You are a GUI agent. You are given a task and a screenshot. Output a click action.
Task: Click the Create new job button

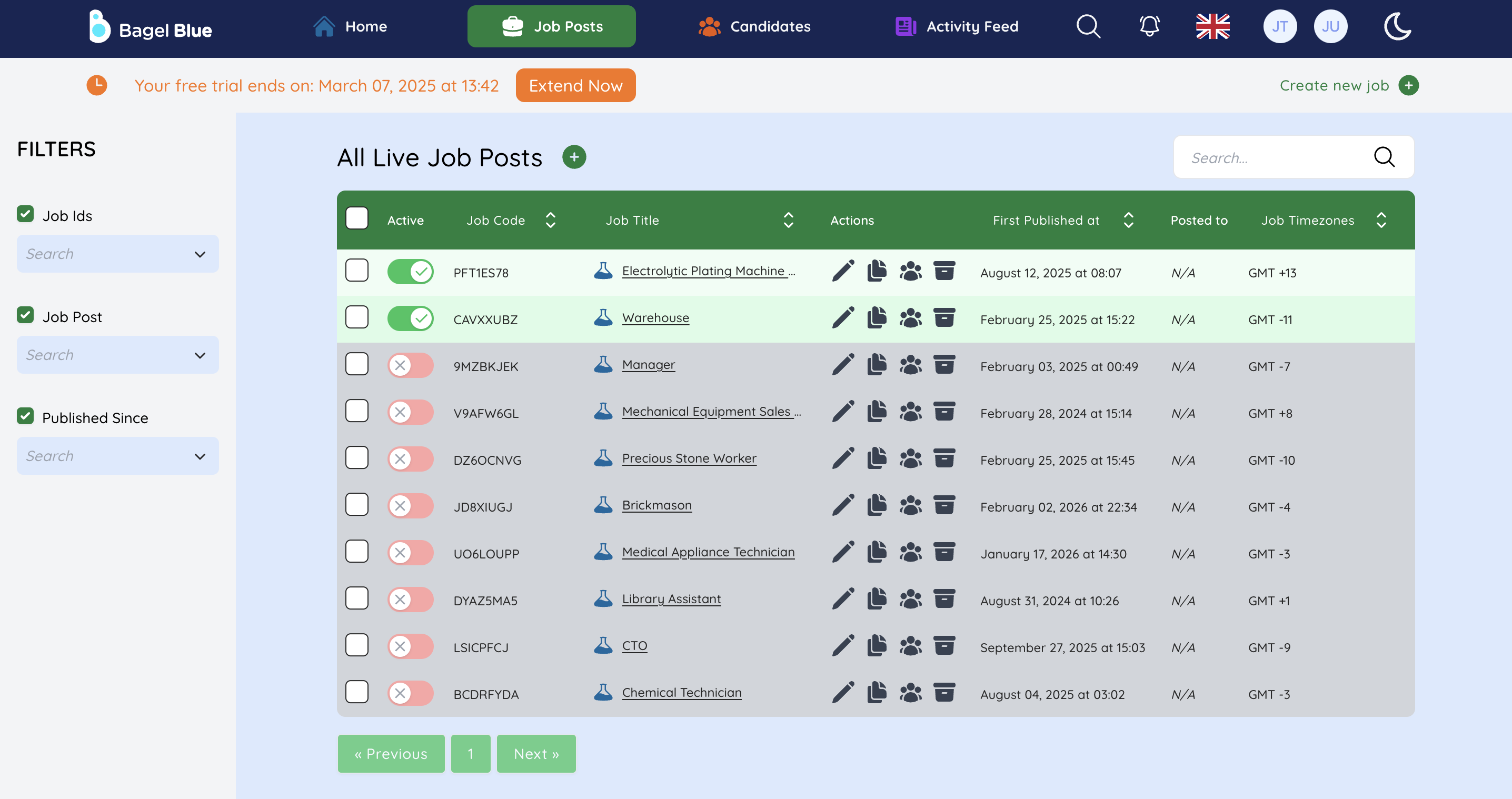[1350, 85]
